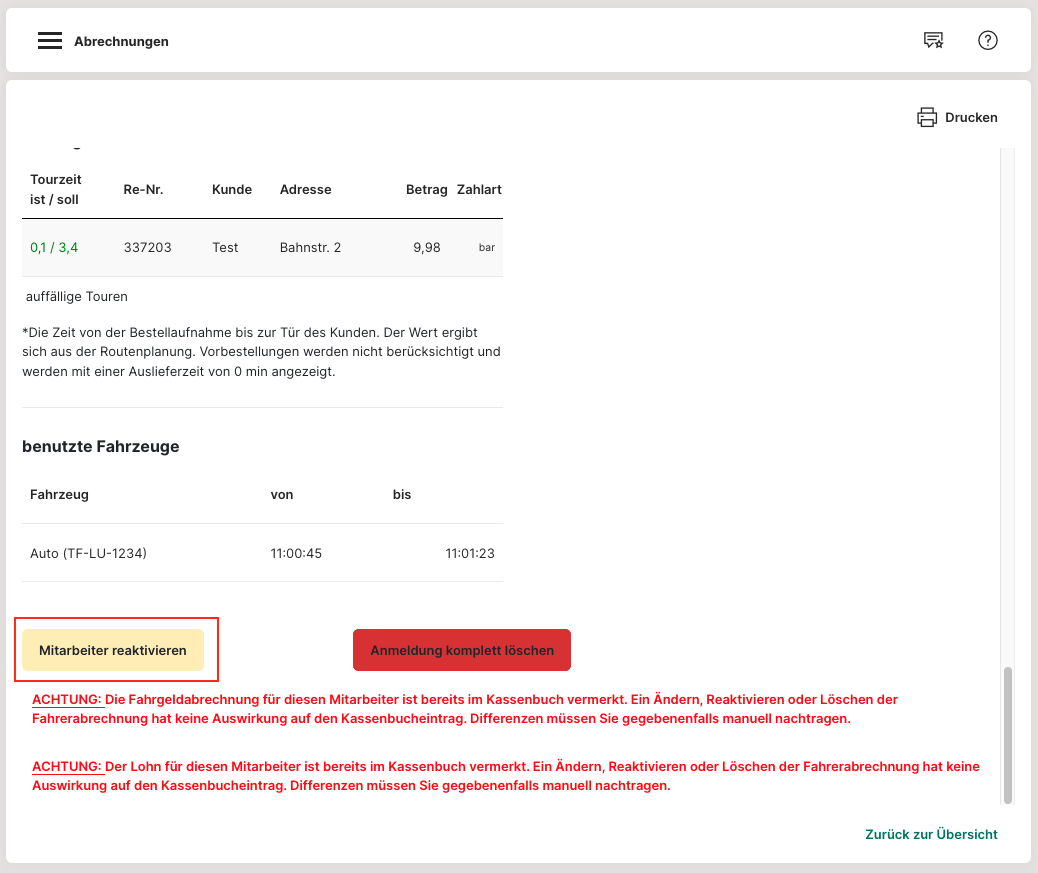Click the Abrechnungen page title
The width and height of the screenshot is (1038, 873).
click(121, 42)
